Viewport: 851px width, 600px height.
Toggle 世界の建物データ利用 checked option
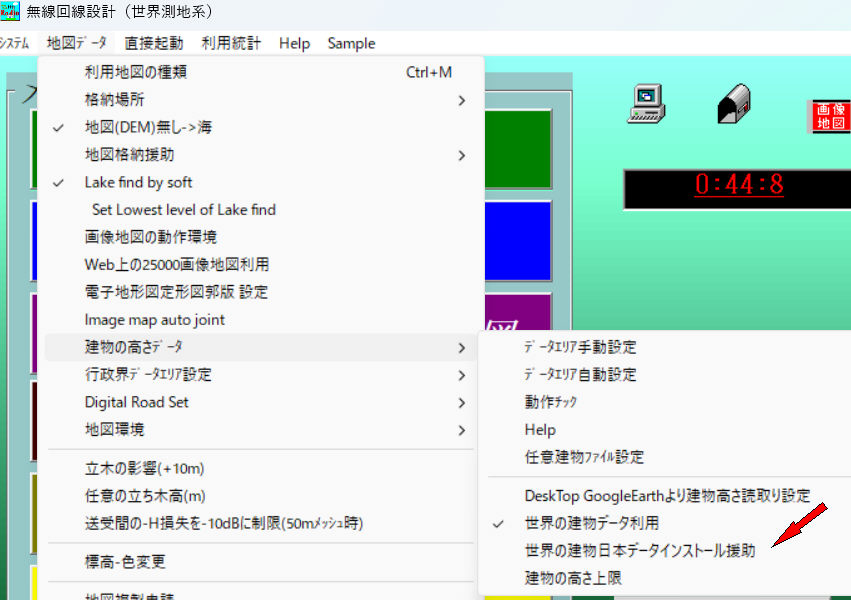click(591, 523)
